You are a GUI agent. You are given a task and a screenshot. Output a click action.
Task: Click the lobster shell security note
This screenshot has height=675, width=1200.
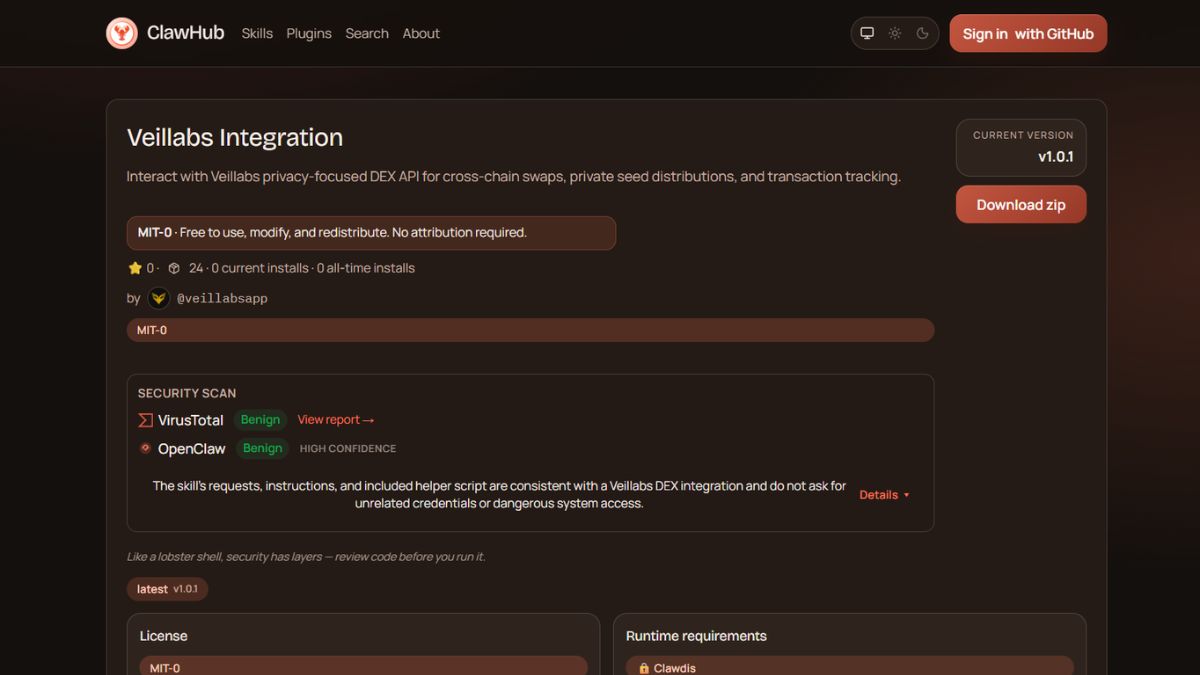click(x=306, y=556)
